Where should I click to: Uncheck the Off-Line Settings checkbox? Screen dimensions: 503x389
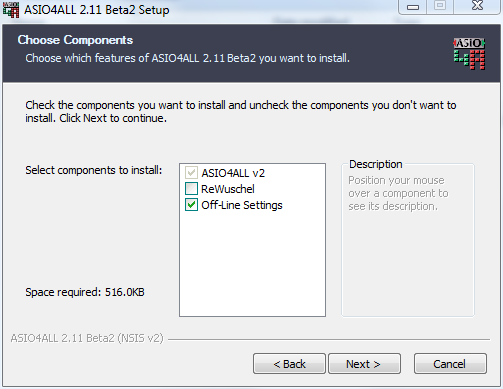[x=191, y=205]
